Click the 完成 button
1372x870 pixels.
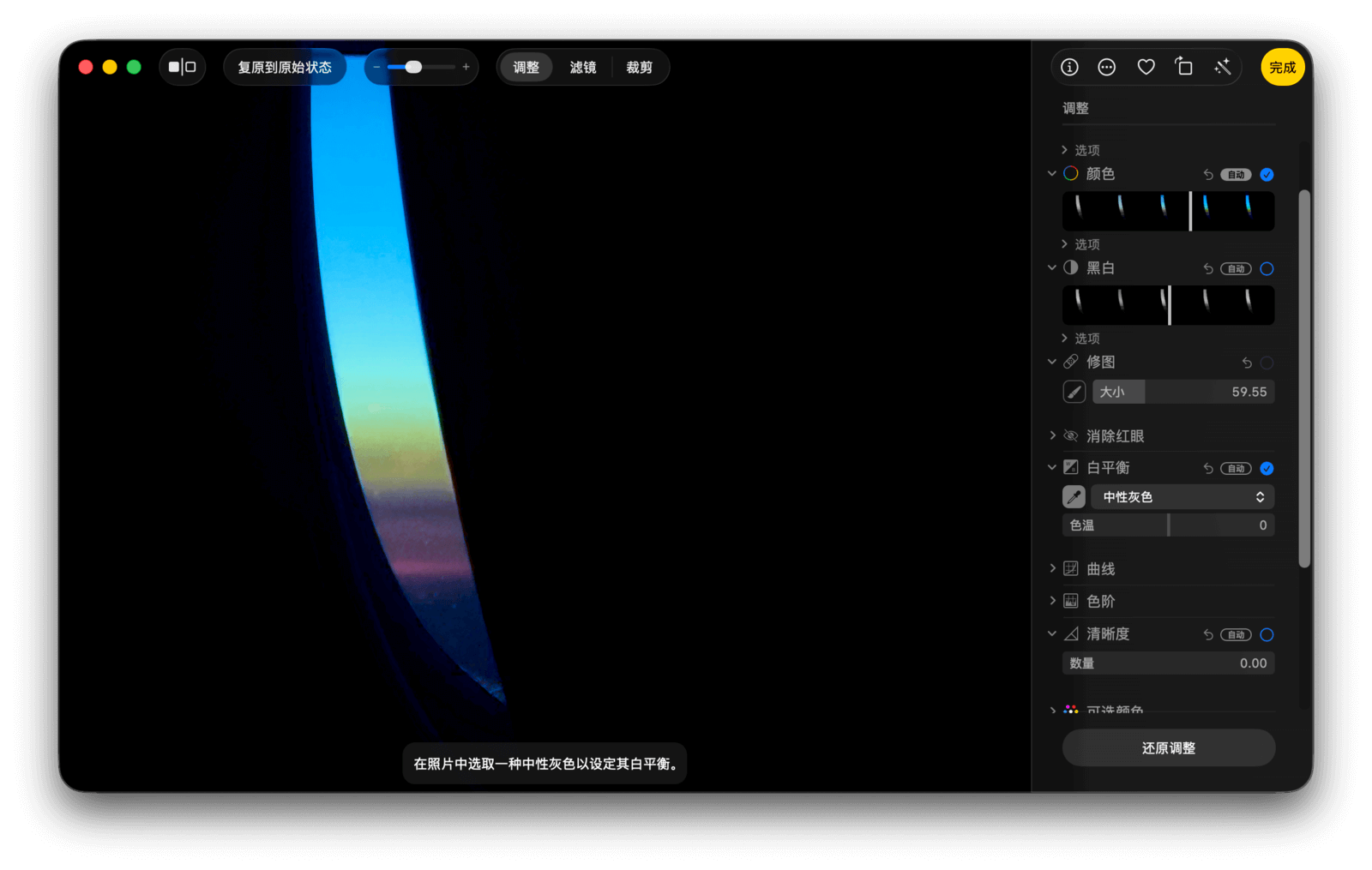point(1282,67)
